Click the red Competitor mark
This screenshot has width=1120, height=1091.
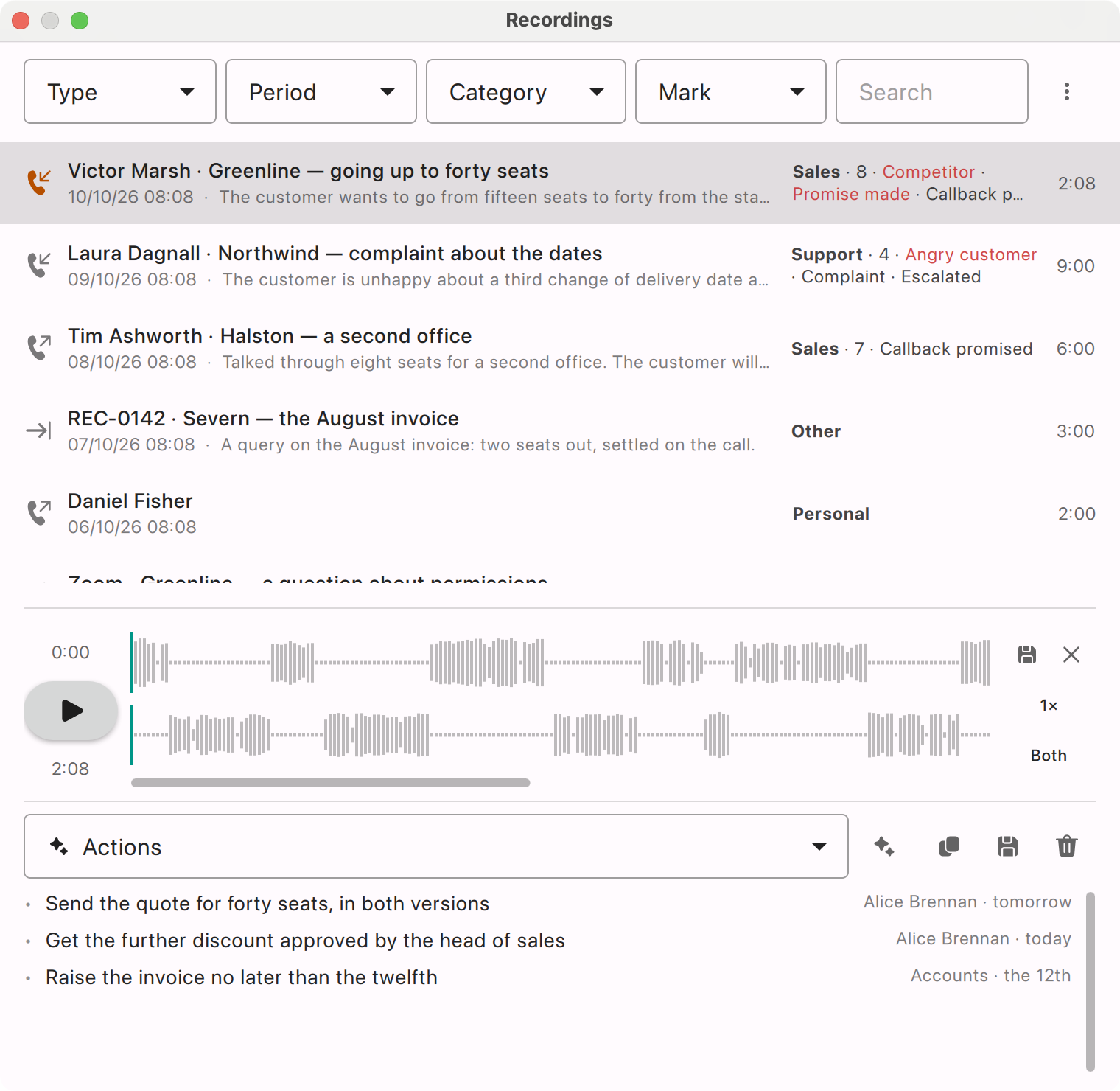point(928,172)
